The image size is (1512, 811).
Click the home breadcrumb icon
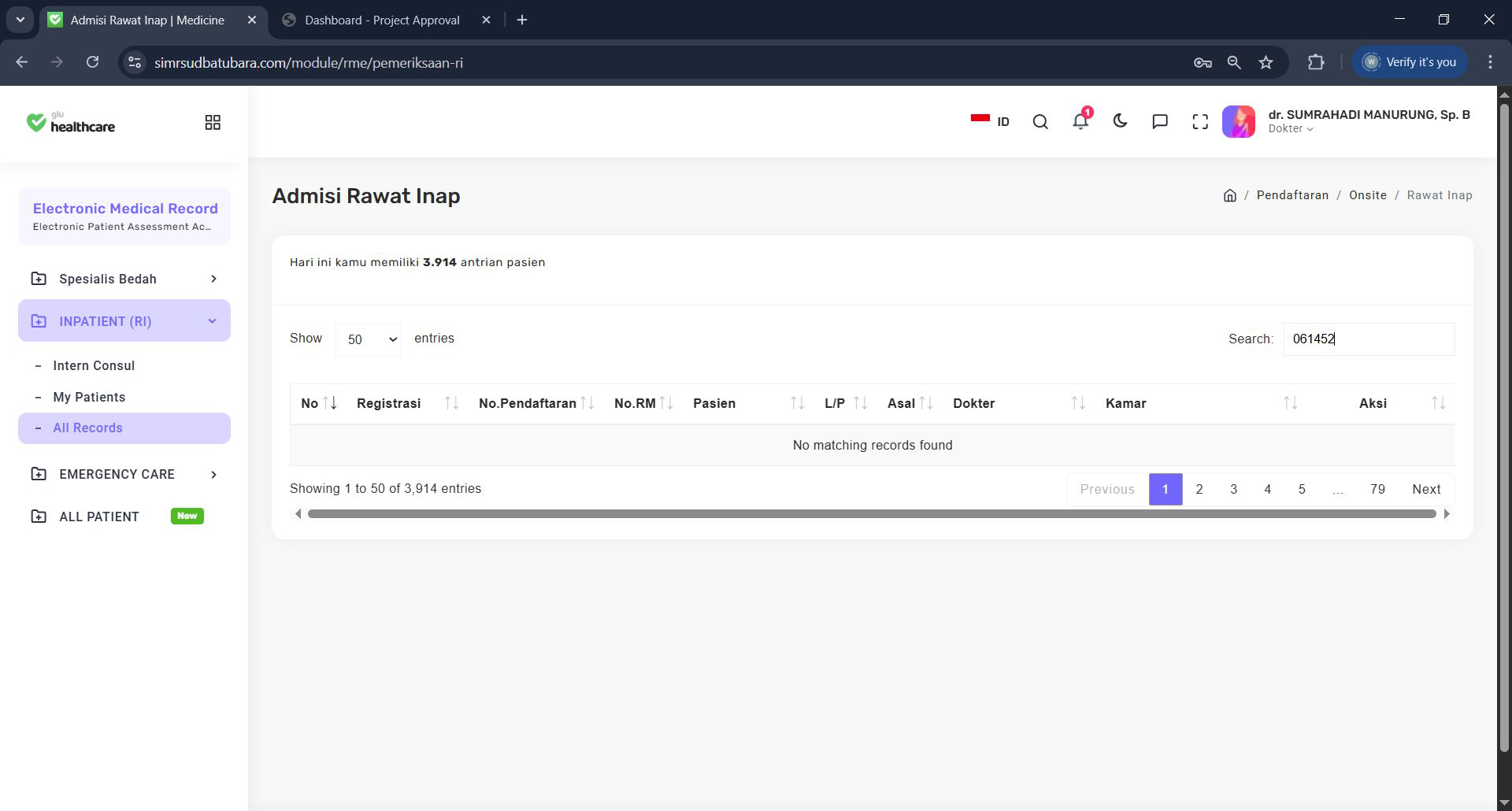[1230, 195]
